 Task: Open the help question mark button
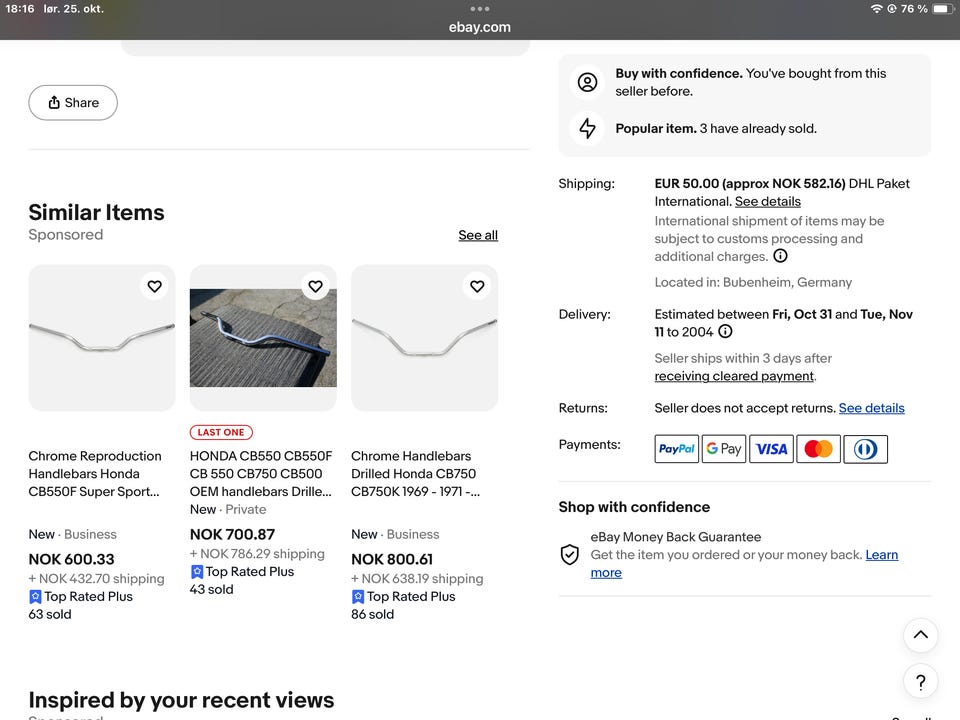pos(920,681)
